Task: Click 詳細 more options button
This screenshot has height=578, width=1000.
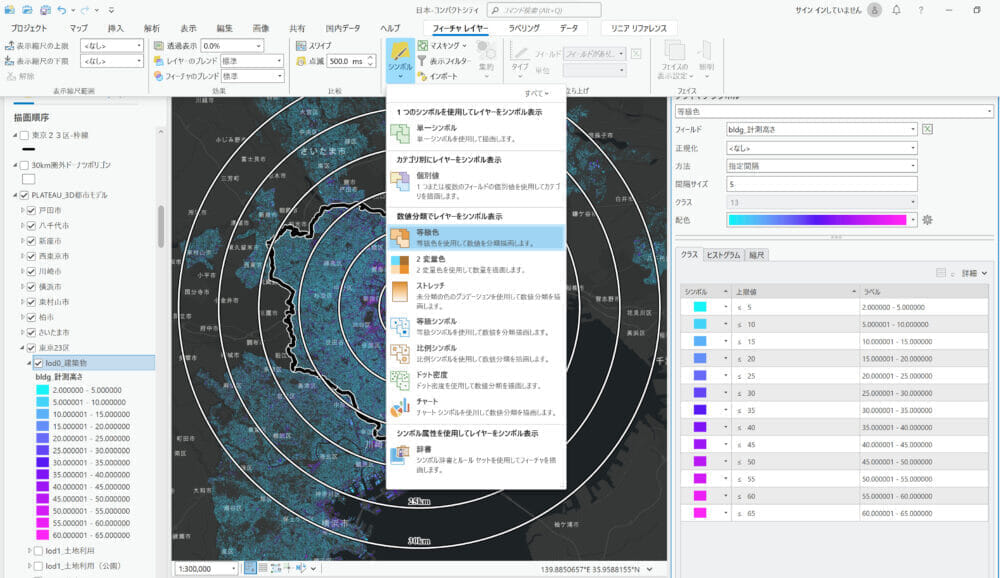Action: [974, 273]
